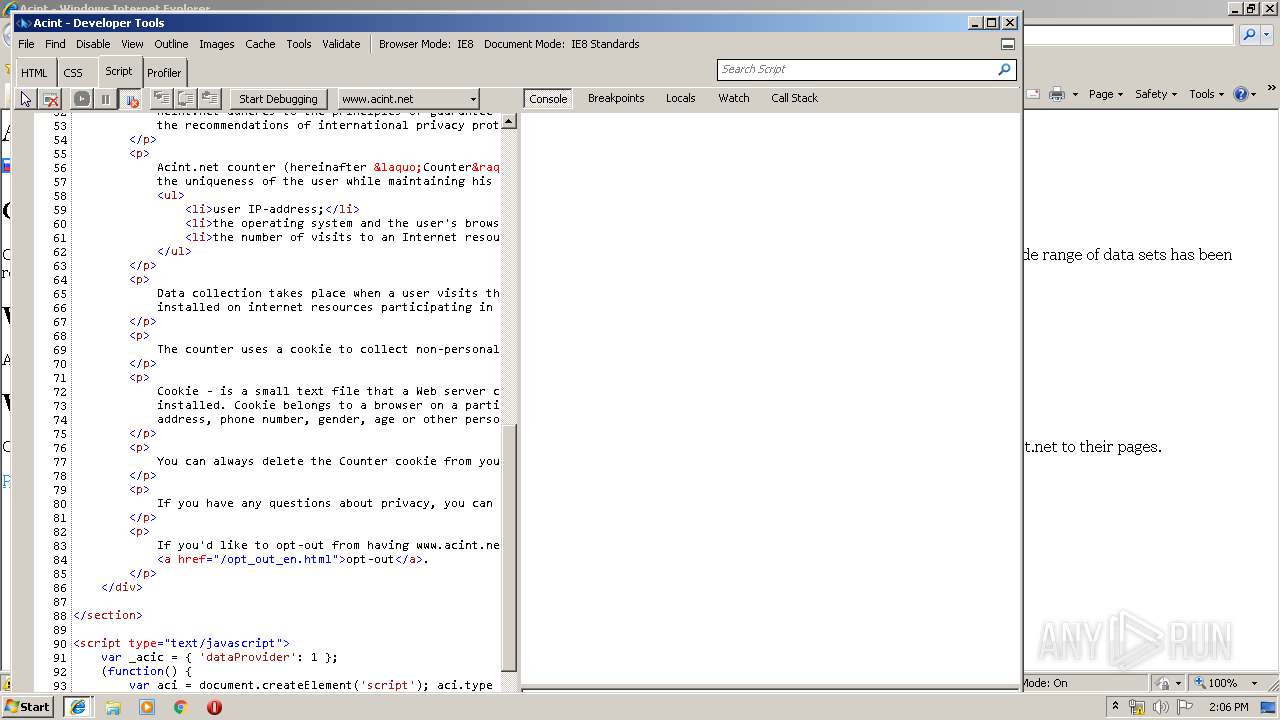Open the IE Tools menu dropdown
This screenshot has width=1280, height=720.
click(1206, 94)
